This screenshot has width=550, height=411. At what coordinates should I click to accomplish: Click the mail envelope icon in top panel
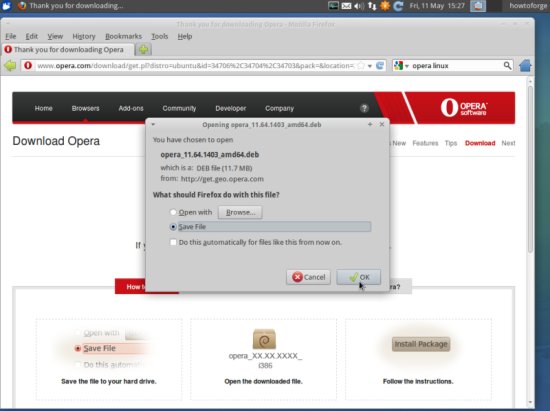(x=346, y=6)
